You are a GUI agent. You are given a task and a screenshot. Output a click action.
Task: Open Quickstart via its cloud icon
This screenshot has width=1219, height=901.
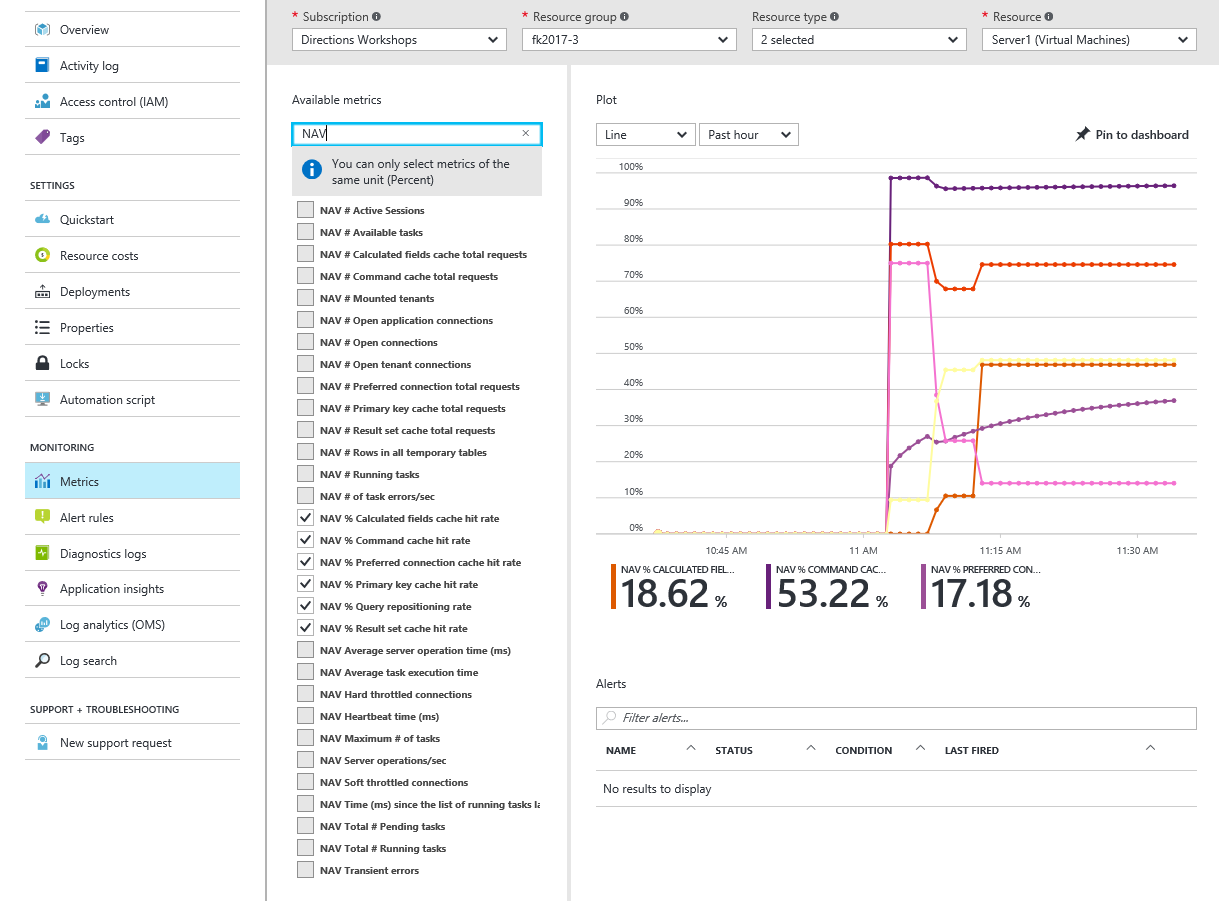click(x=42, y=220)
